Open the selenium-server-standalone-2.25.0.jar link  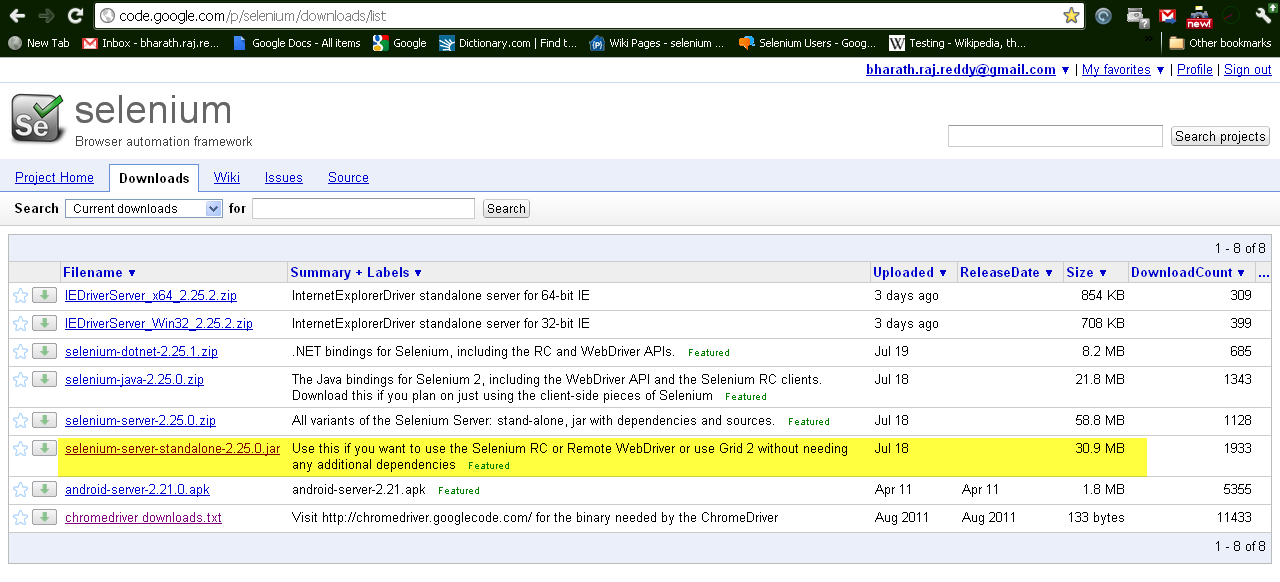pyautogui.click(x=172, y=448)
